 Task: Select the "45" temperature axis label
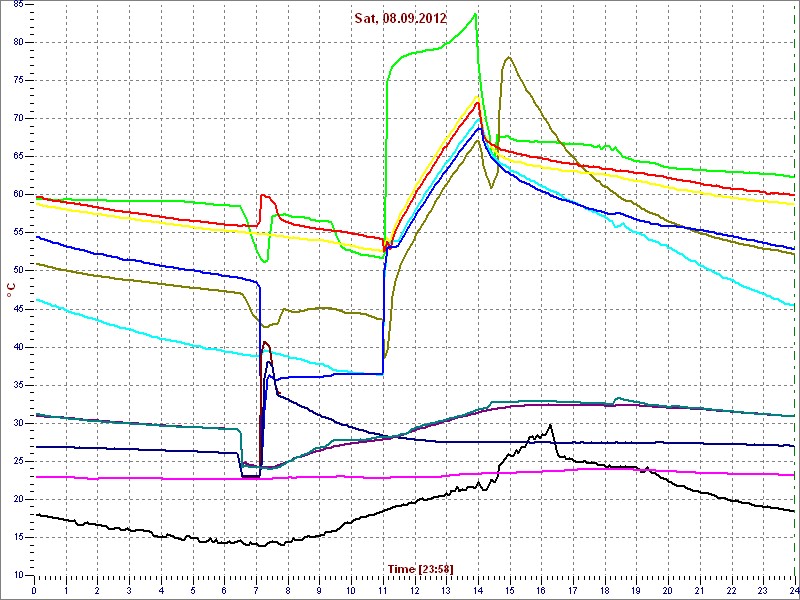(18, 309)
